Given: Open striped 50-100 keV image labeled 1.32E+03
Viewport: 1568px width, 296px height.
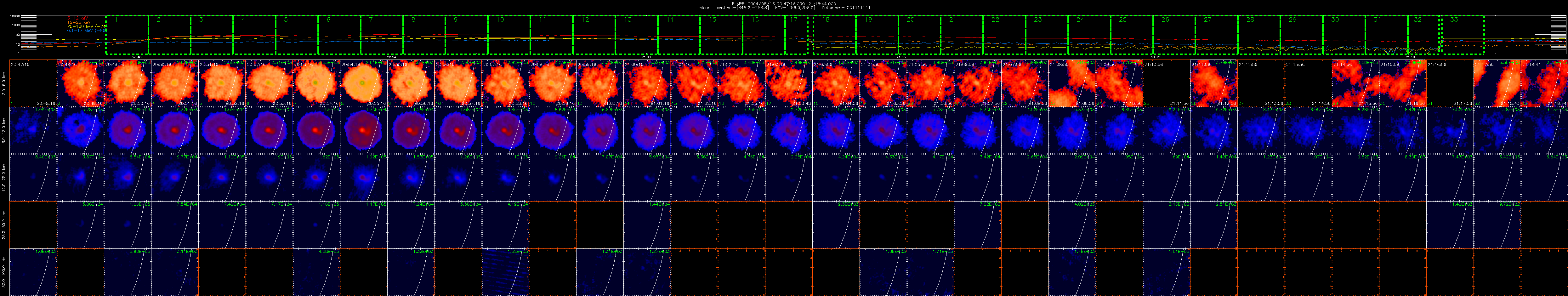Looking at the screenshot, I should coord(505,272).
